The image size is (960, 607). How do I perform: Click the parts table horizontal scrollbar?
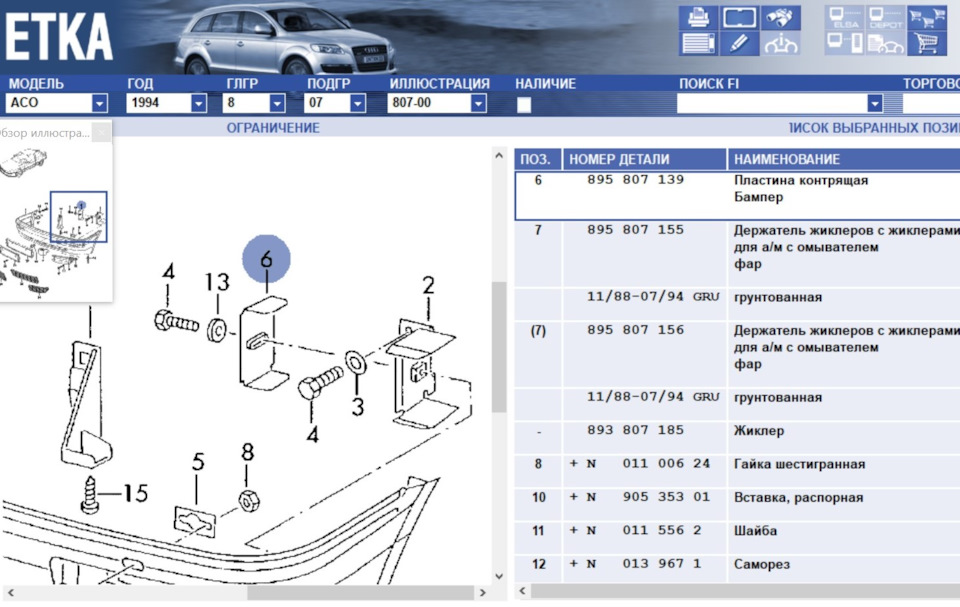click(x=746, y=591)
